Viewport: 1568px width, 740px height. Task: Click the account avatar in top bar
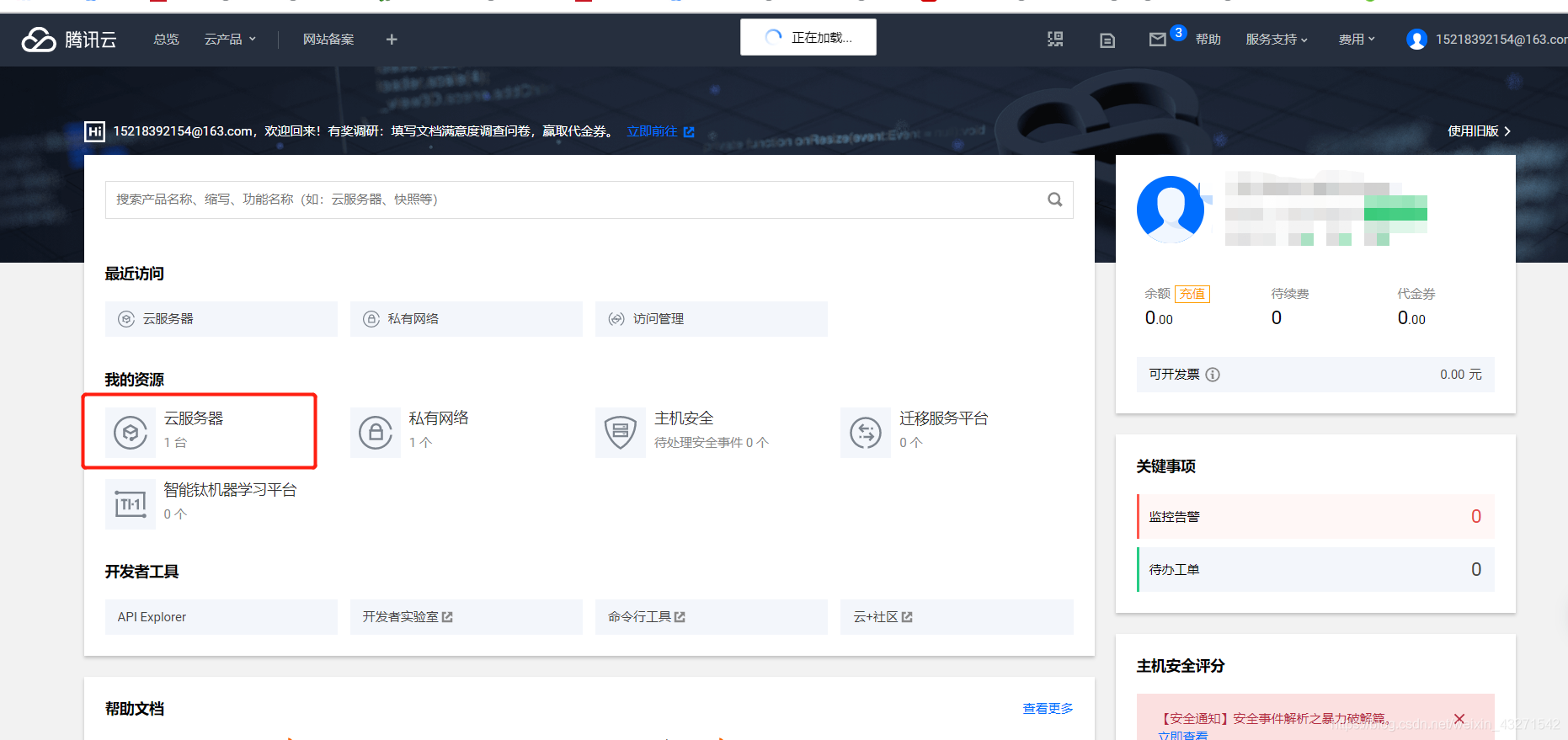1416,40
